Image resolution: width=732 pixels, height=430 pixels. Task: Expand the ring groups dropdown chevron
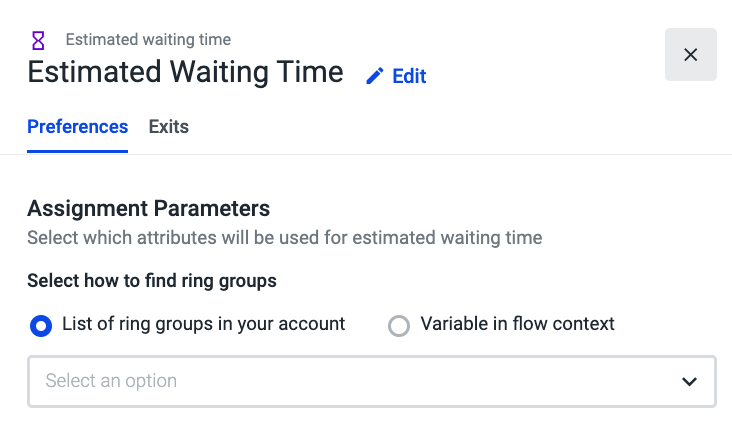coord(689,381)
